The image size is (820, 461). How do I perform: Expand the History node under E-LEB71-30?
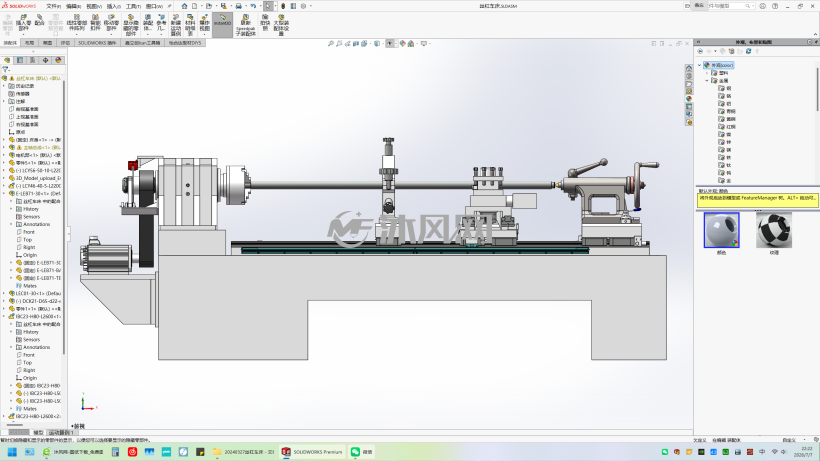coord(12,209)
